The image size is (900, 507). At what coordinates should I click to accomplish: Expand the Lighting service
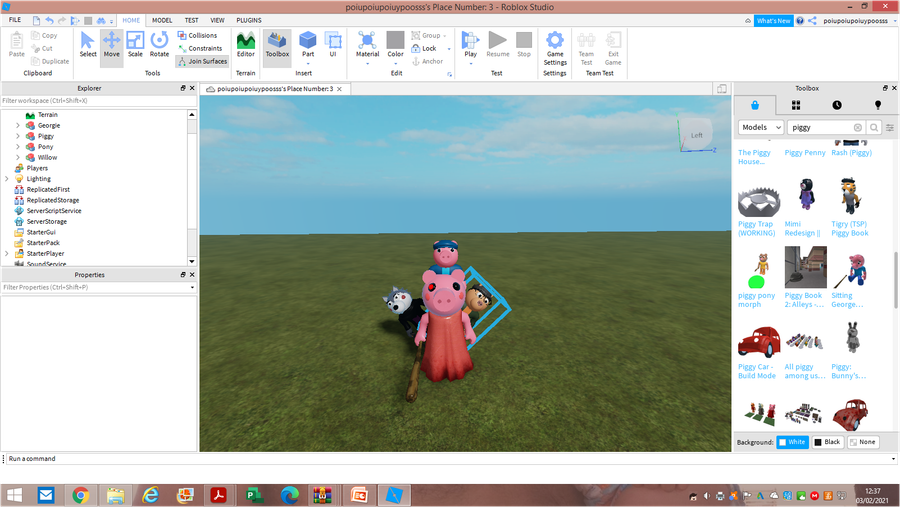[x=7, y=179]
